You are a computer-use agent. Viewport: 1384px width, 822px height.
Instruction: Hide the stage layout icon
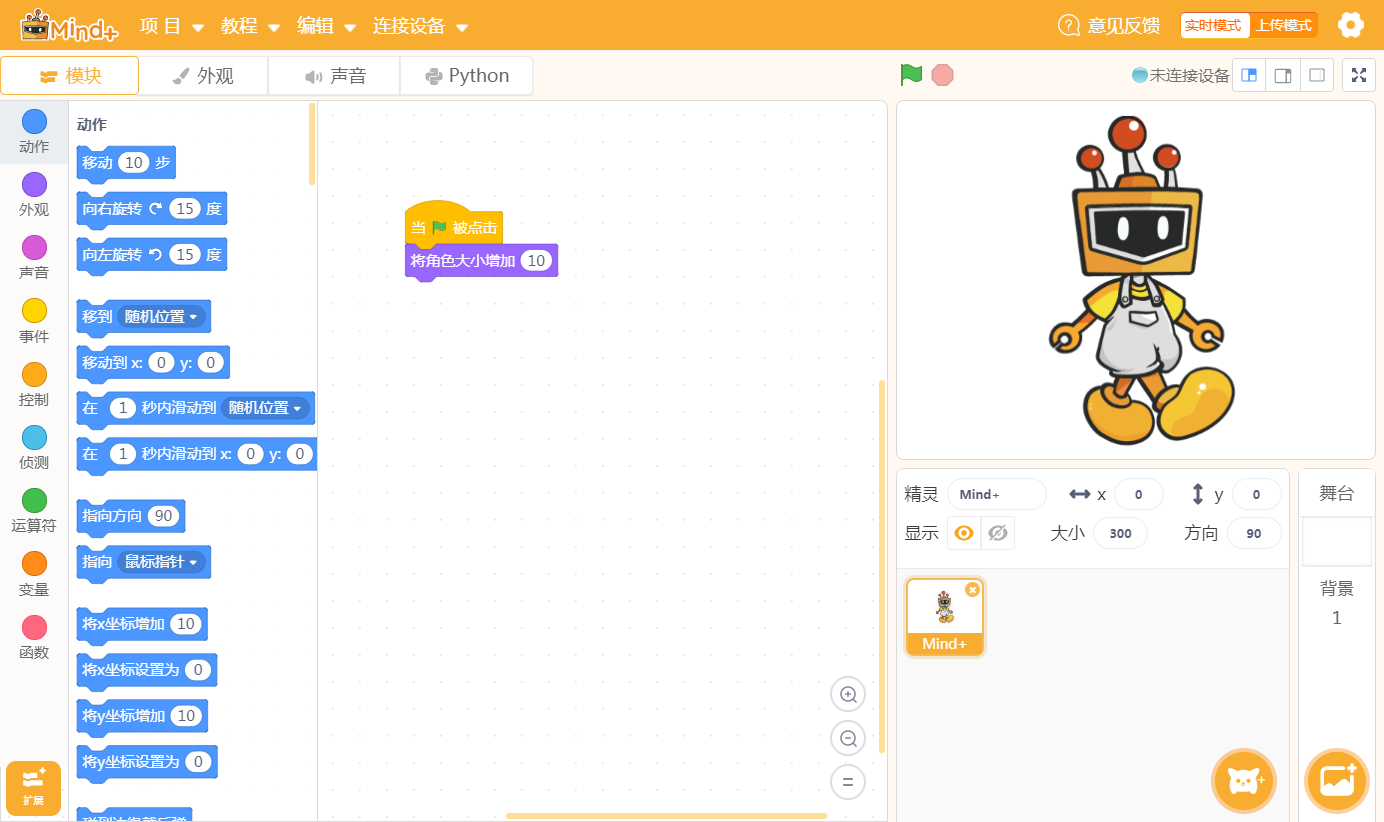[1317, 75]
